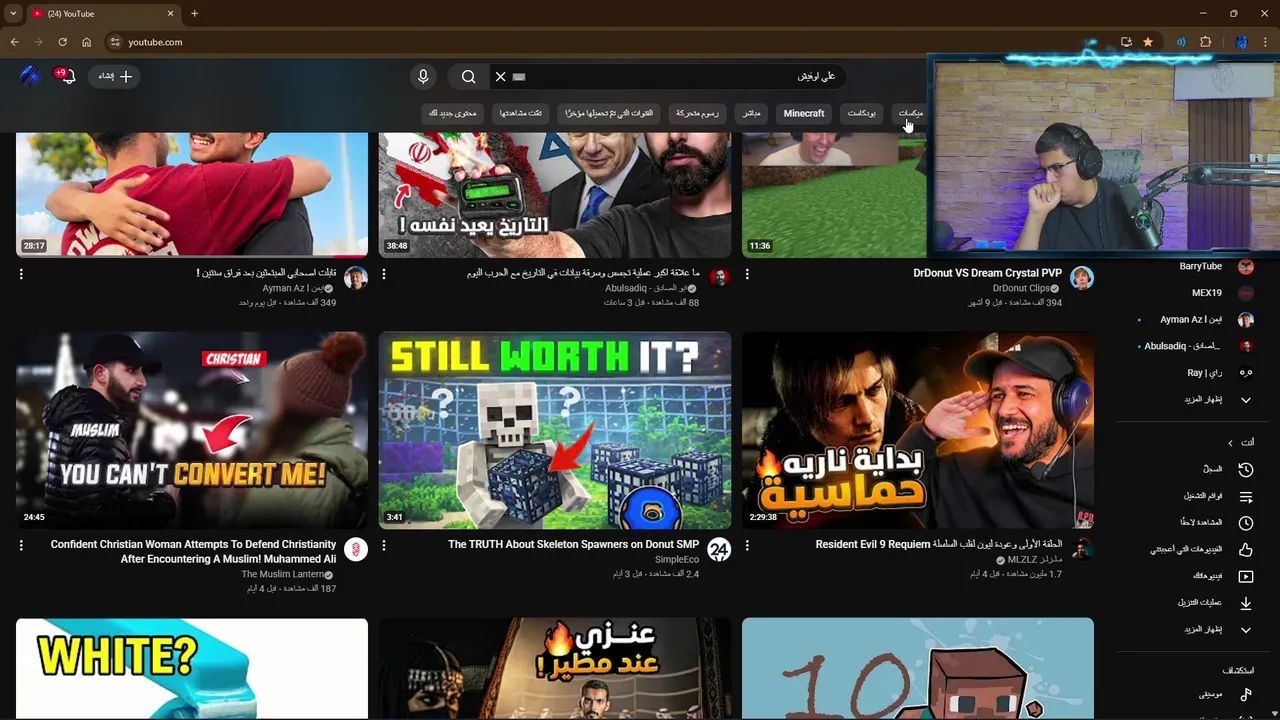Close the YouTube browser tab
This screenshot has width=1280, height=720.
pos(170,14)
